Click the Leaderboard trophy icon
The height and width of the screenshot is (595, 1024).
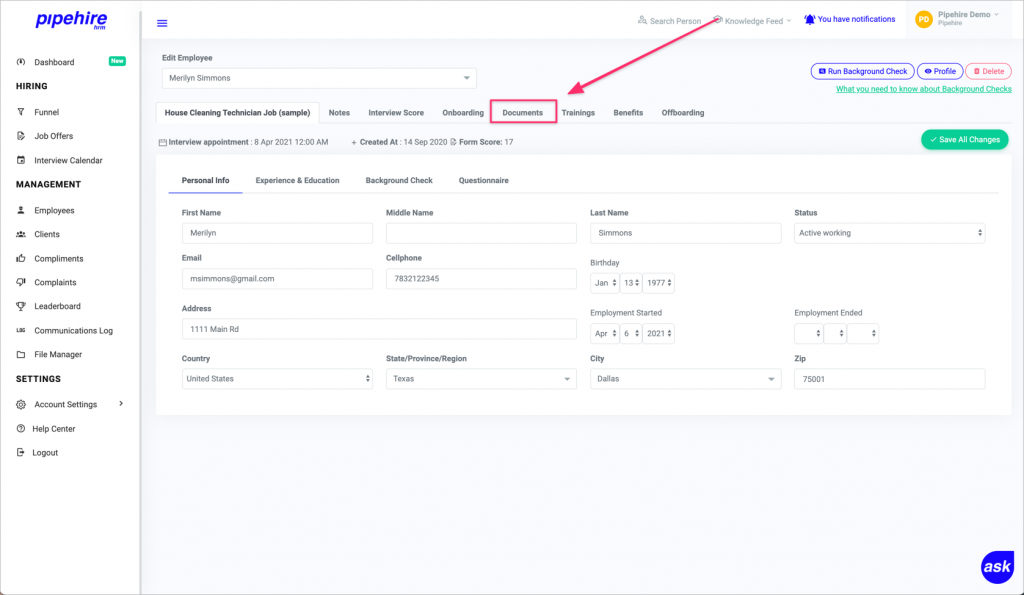pyautogui.click(x=22, y=306)
